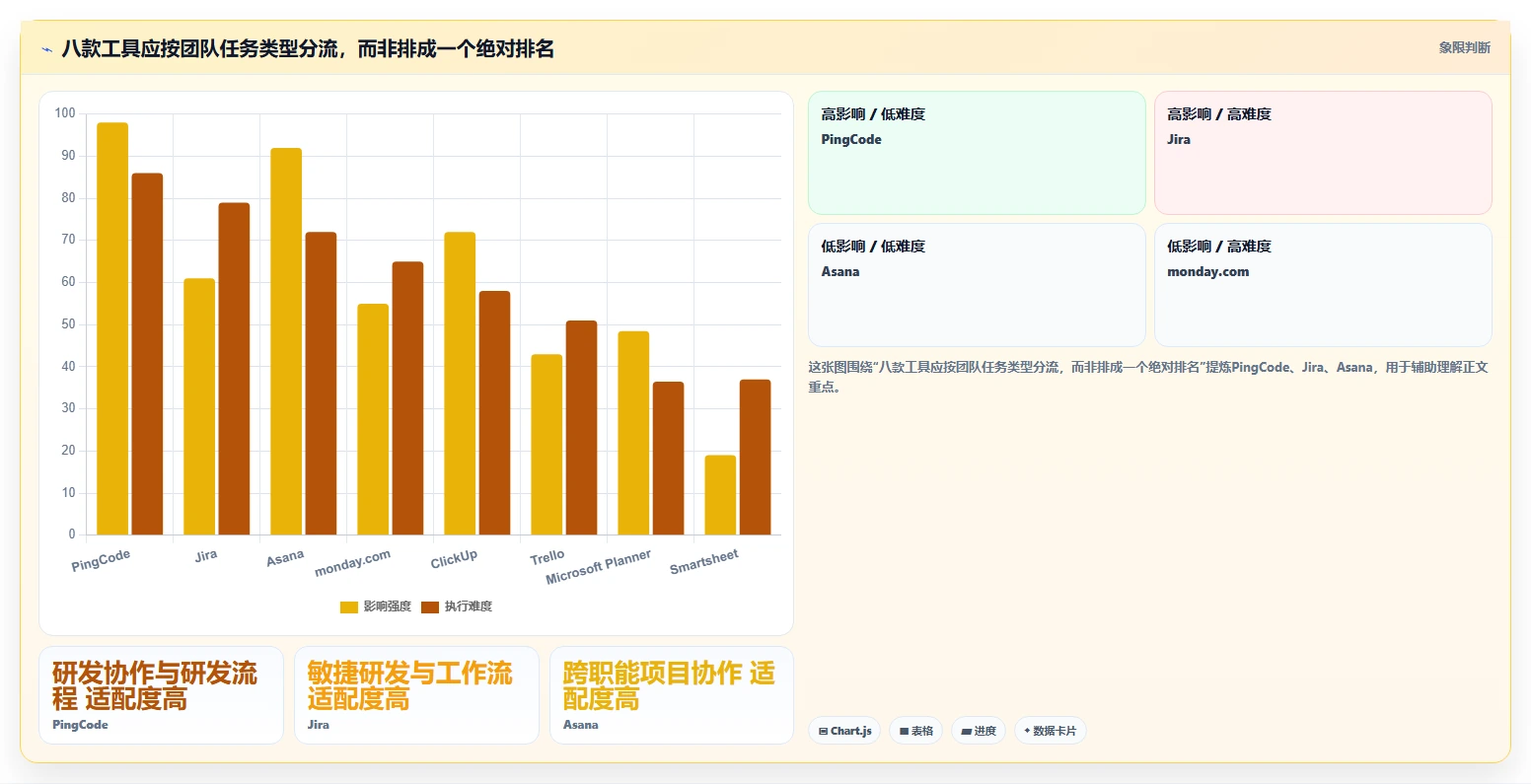Click the 跨职能项目协作 适配度高 card heading
This screenshot has height=784, width=1531.
click(669, 686)
